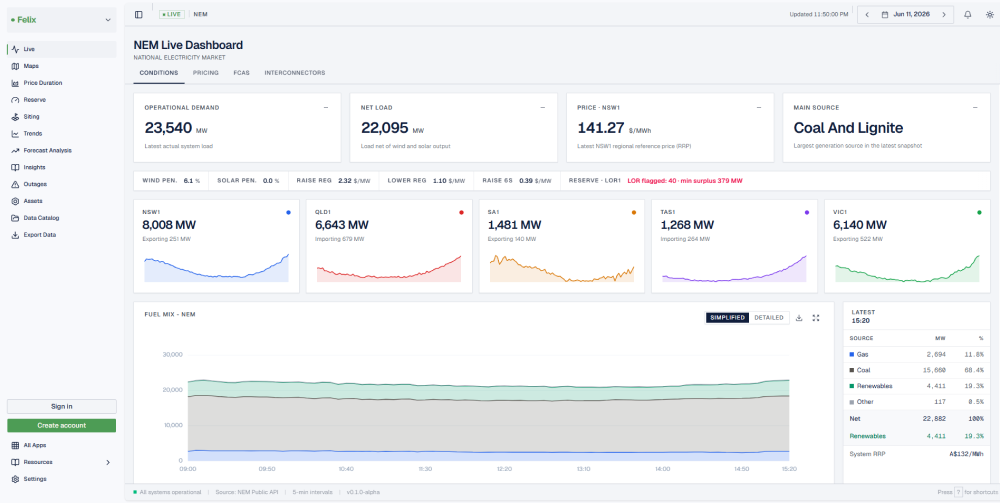Open the Interconnectors tab

[295, 73]
